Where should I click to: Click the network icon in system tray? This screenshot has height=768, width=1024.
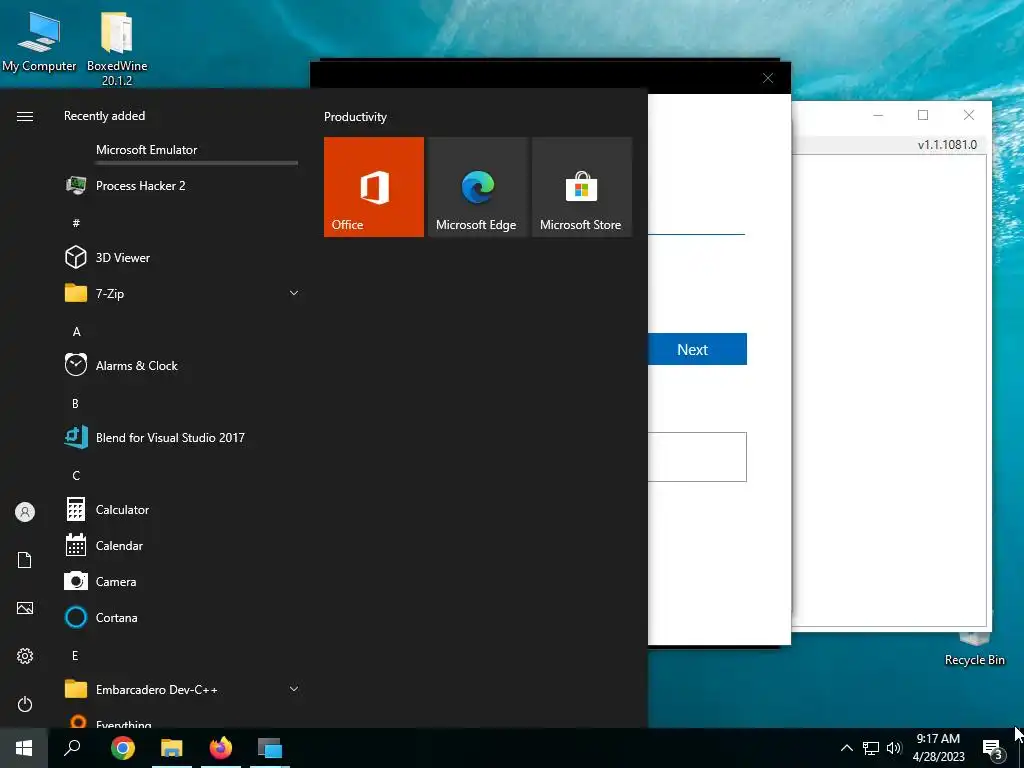click(x=871, y=748)
